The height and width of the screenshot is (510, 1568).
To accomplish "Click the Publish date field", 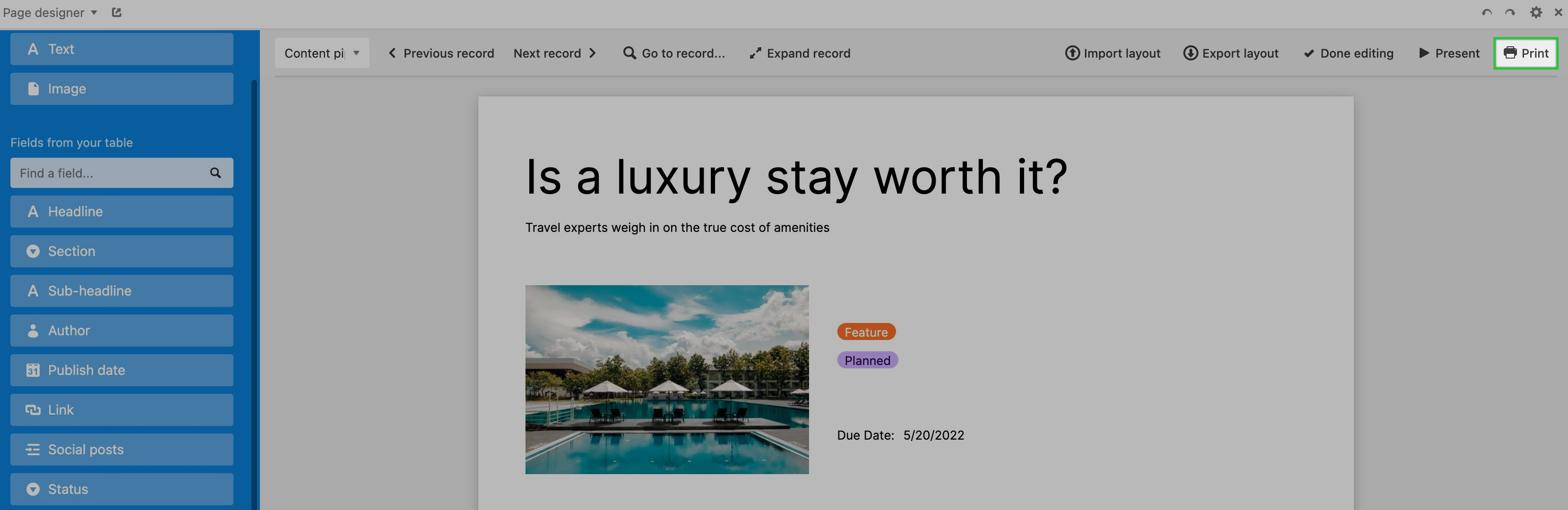I will (121, 369).
